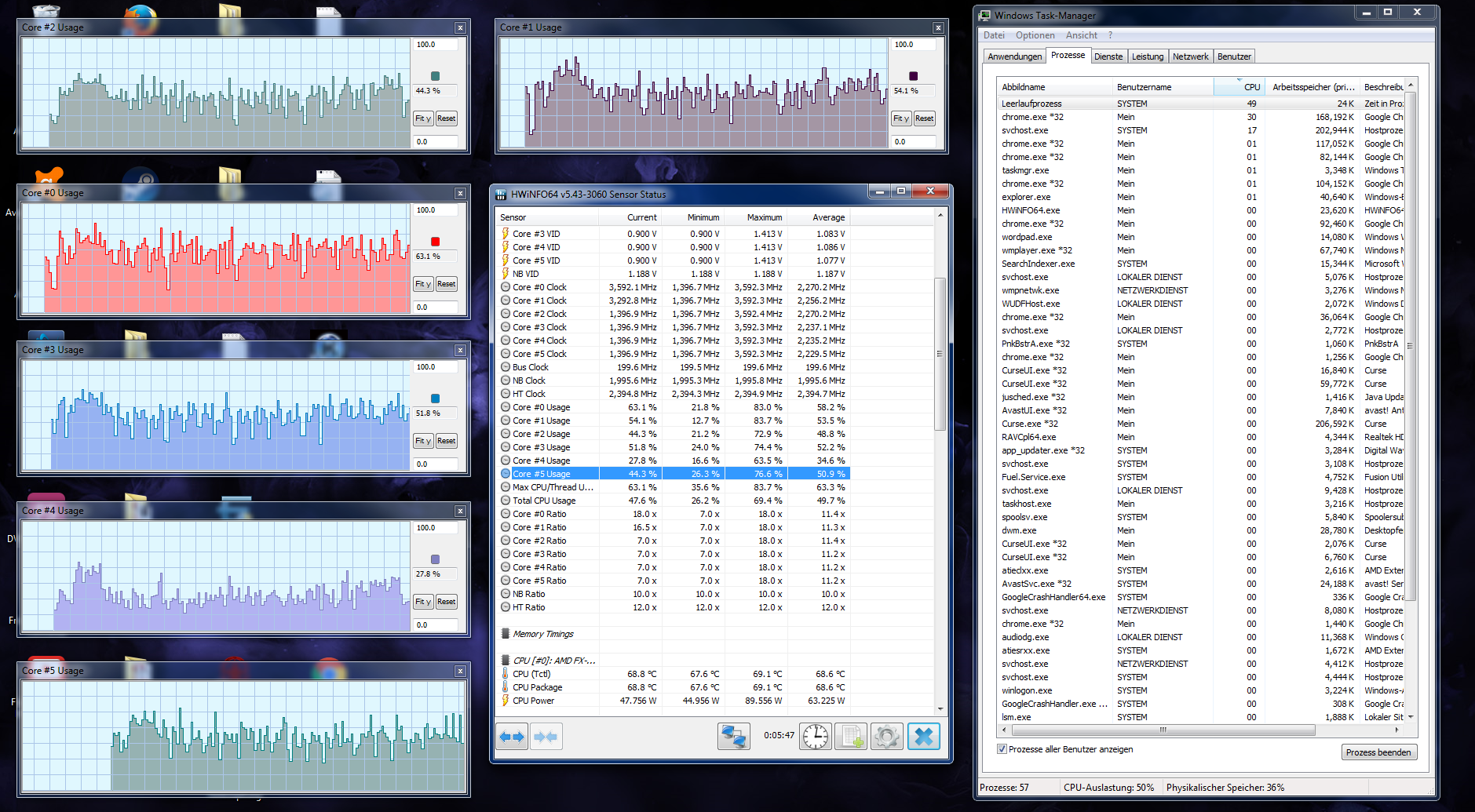Viewport: 1475px width, 812px height.
Task: Toggle 'Prozesse aller Benutzer anzeigen' checkbox
Action: pos(1002,749)
